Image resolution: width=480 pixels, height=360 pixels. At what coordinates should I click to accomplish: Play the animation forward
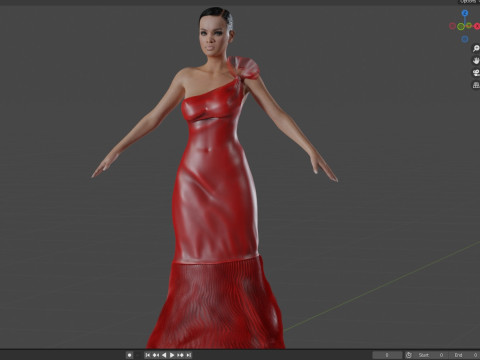(172, 355)
